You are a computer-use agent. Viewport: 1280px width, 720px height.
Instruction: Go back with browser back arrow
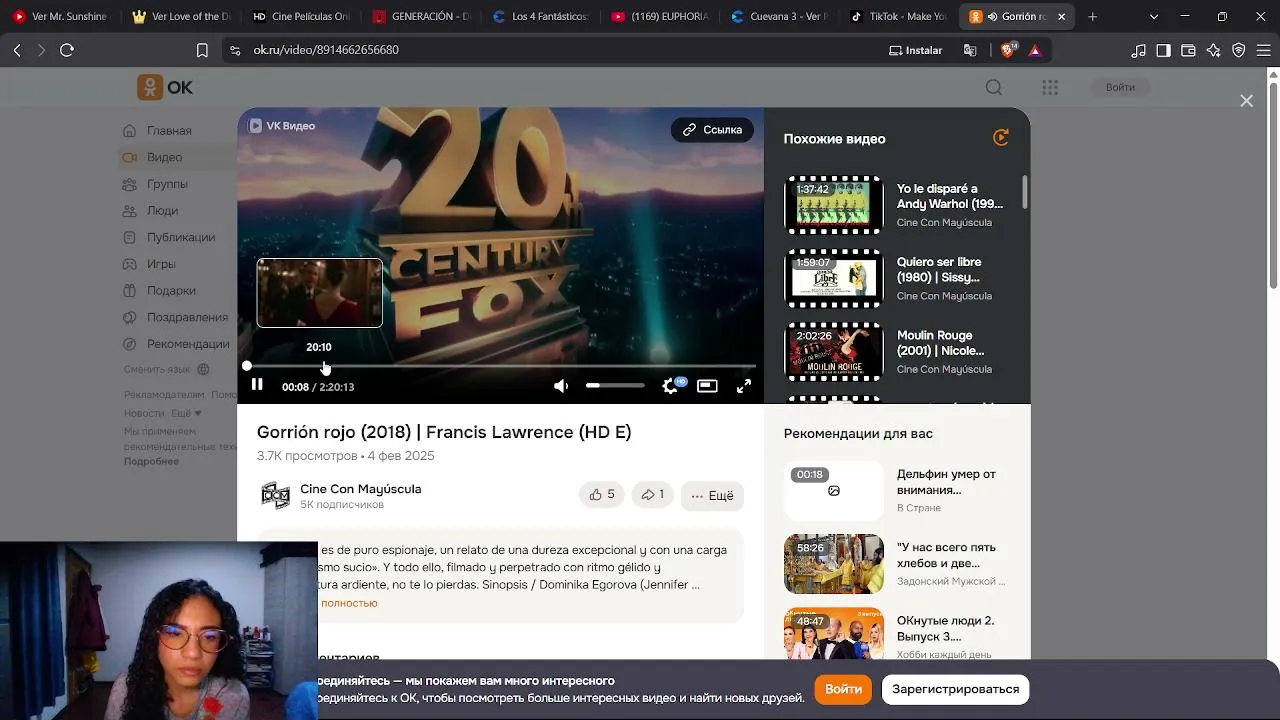[x=17, y=50]
